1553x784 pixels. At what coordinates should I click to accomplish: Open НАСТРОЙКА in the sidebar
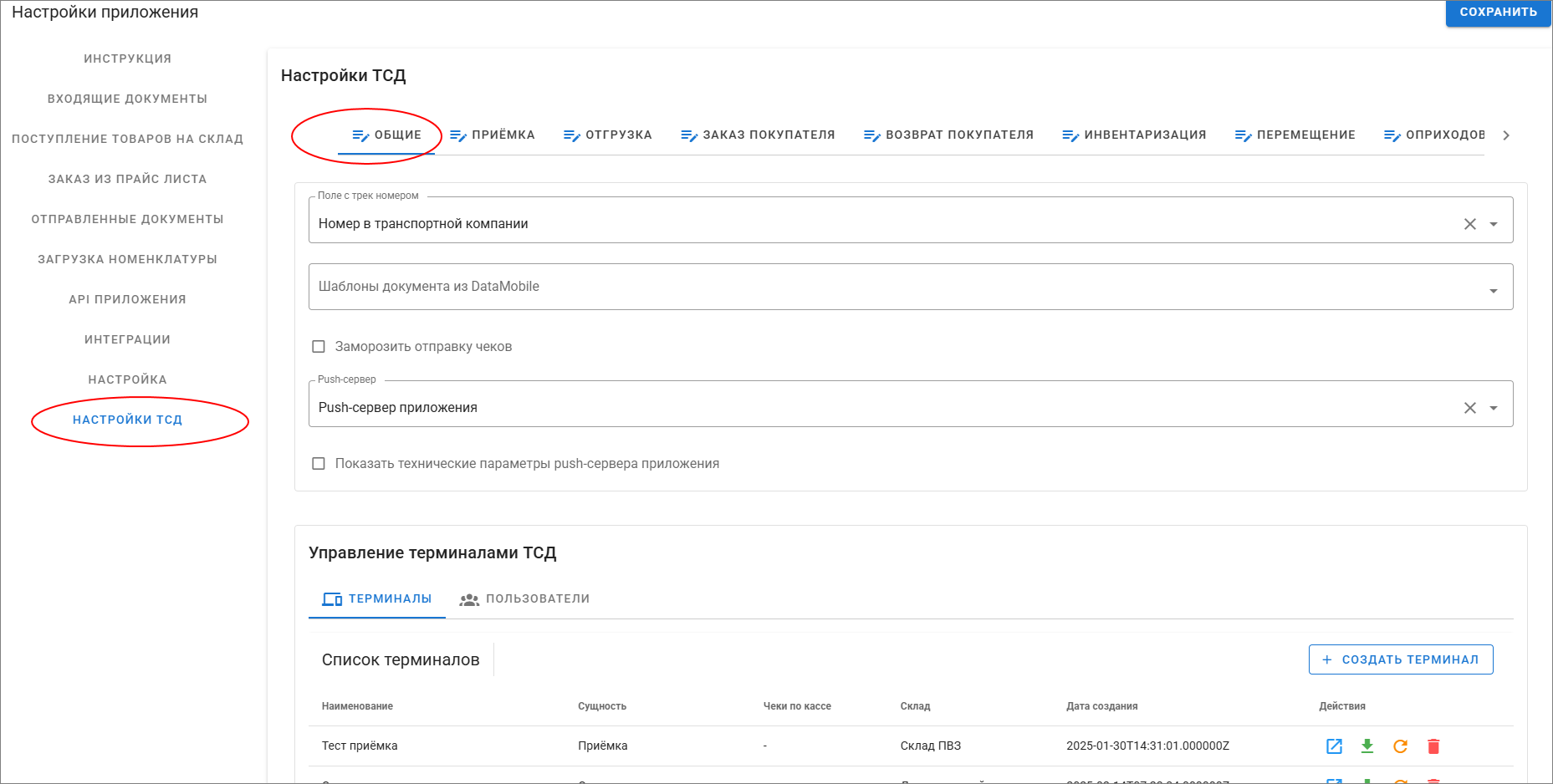(x=127, y=379)
